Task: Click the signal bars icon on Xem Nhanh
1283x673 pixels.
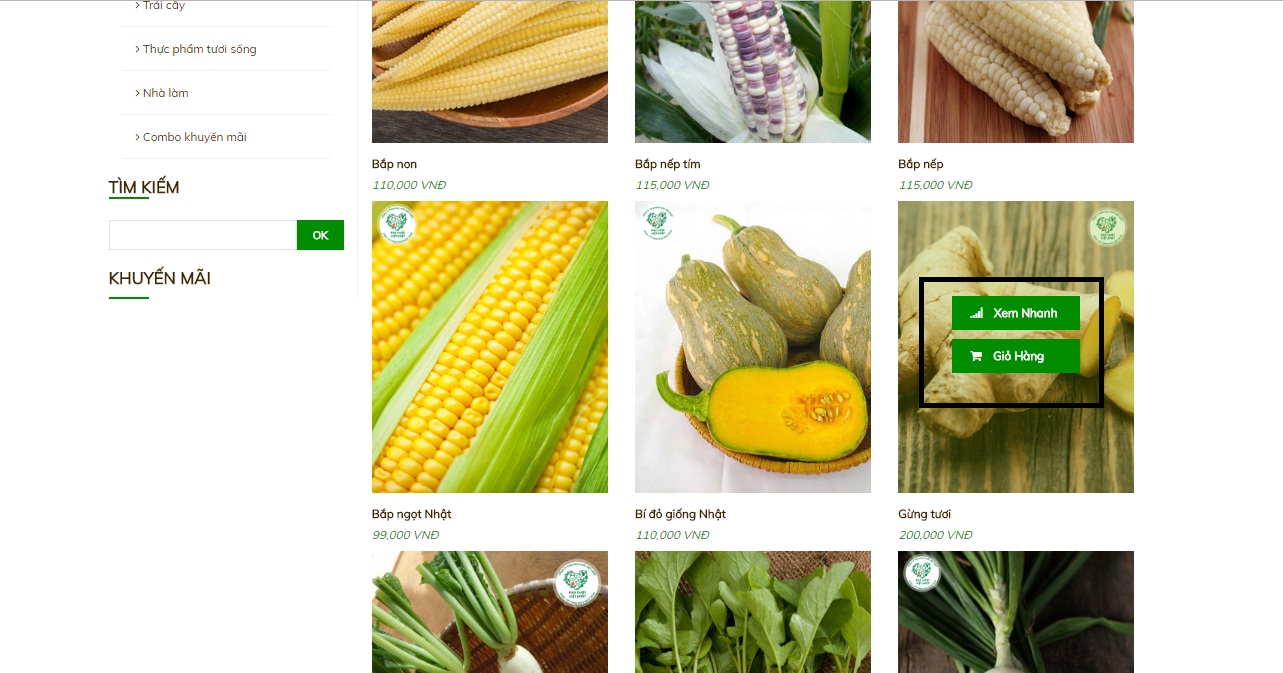Action: point(977,313)
